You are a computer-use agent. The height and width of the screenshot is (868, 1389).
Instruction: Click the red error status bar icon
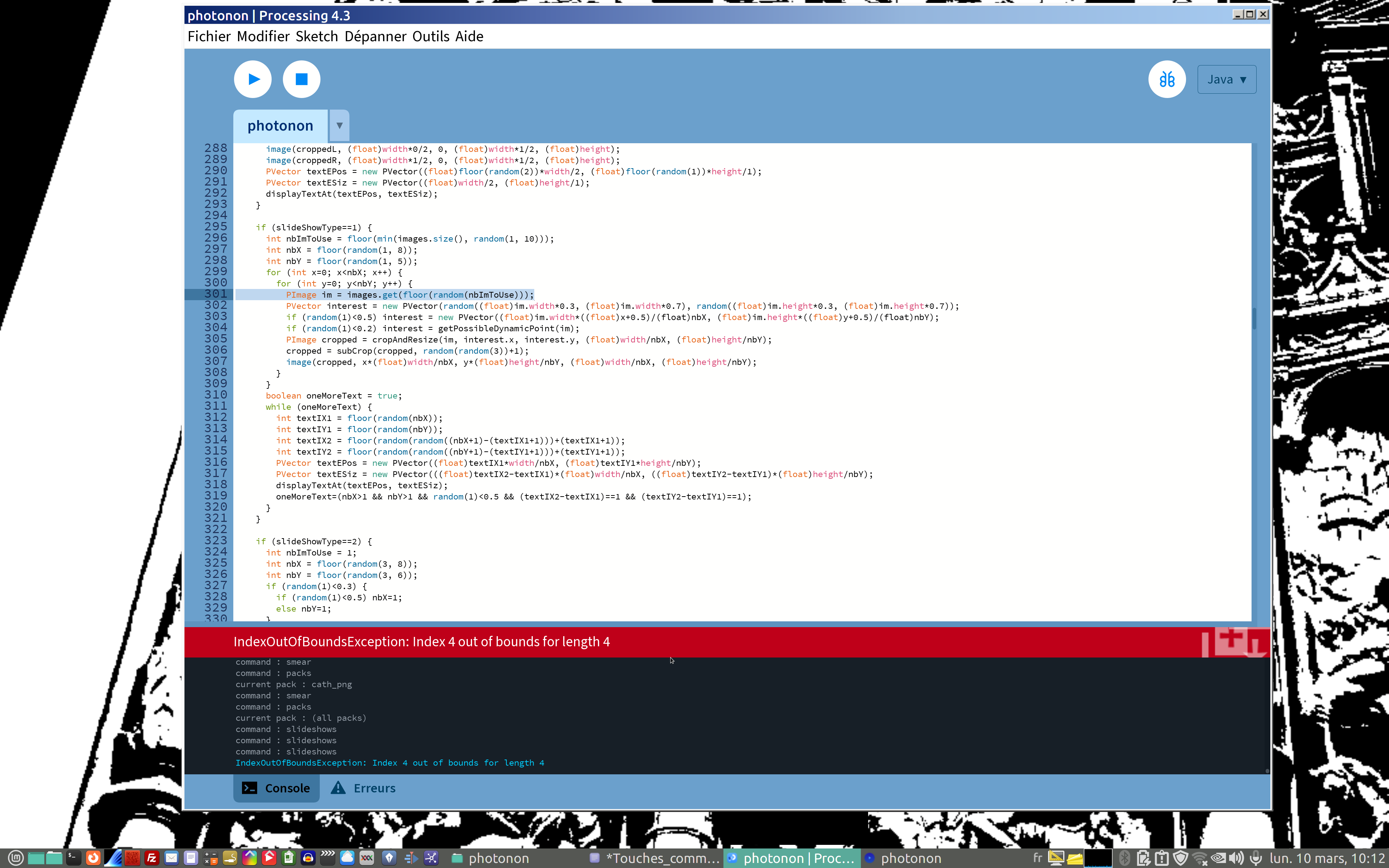(1234, 642)
